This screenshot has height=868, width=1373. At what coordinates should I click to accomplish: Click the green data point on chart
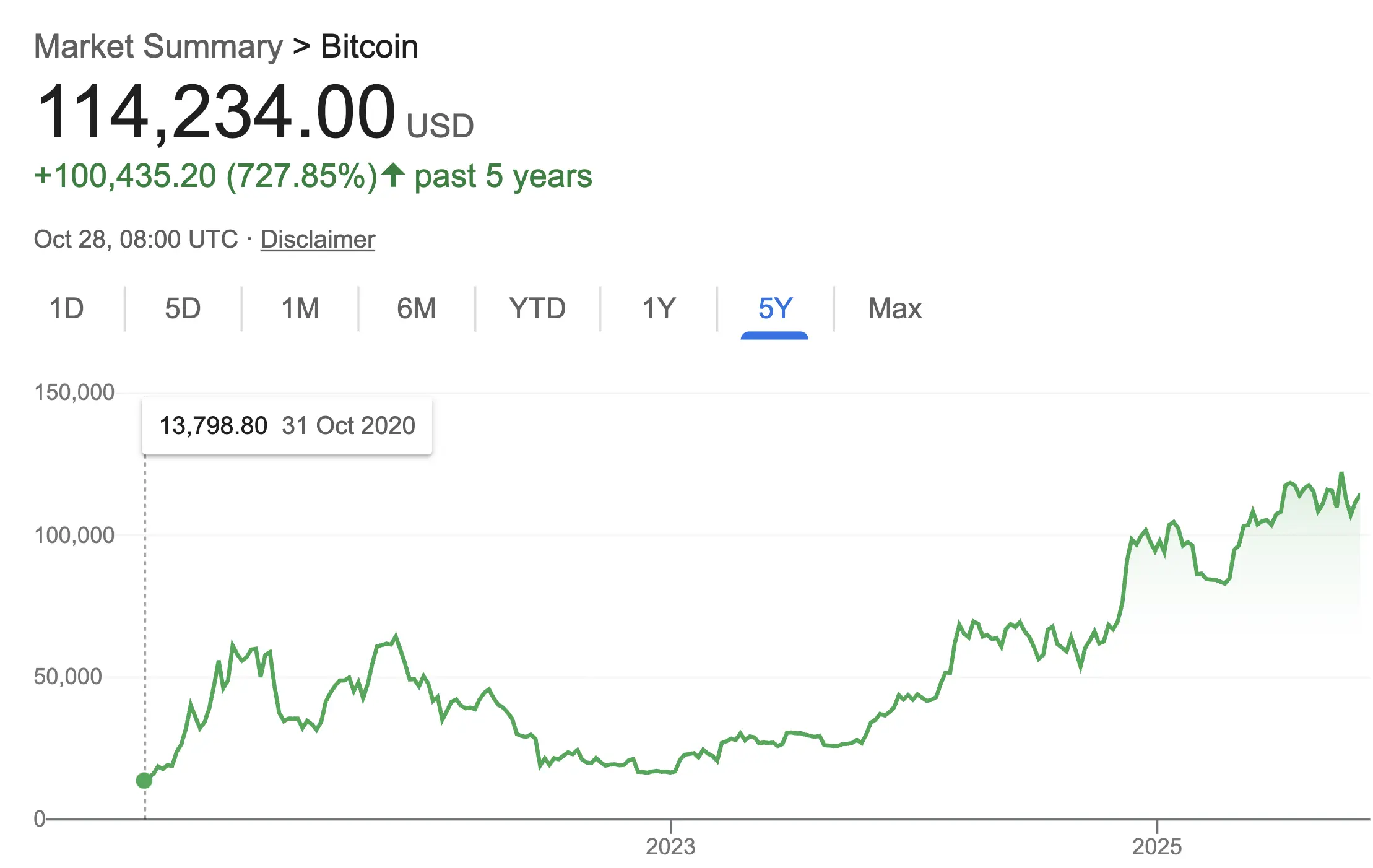[x=144, y=781]
